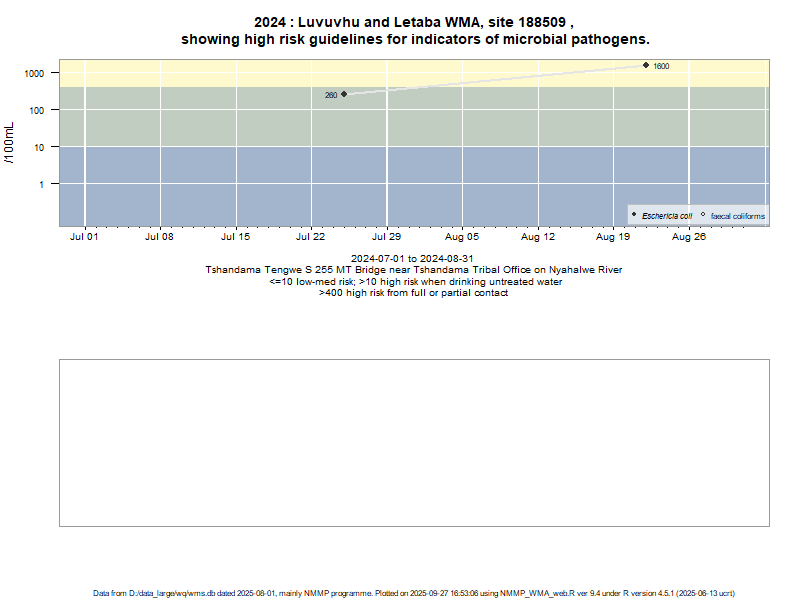Click the 2024-07-01 to 2024-08-31 date range text
800x600 pixels.
coord(412,259)
